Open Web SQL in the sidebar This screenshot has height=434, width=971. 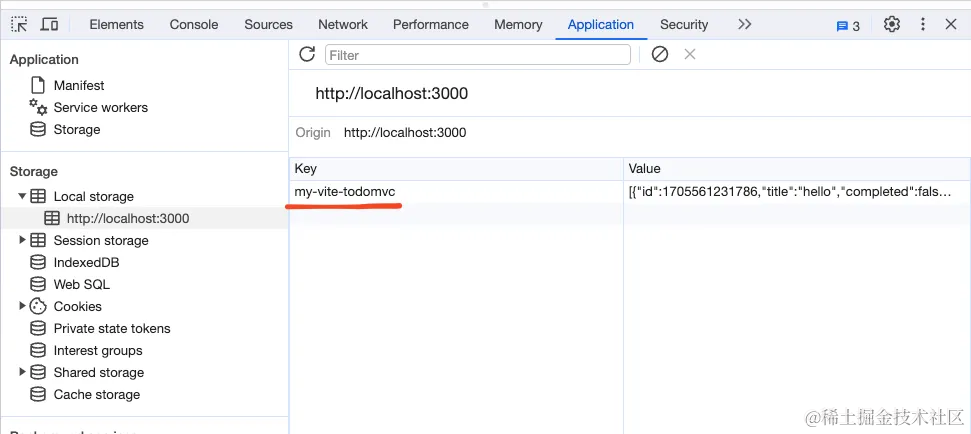pyautogui.click(x=82, y=285)
